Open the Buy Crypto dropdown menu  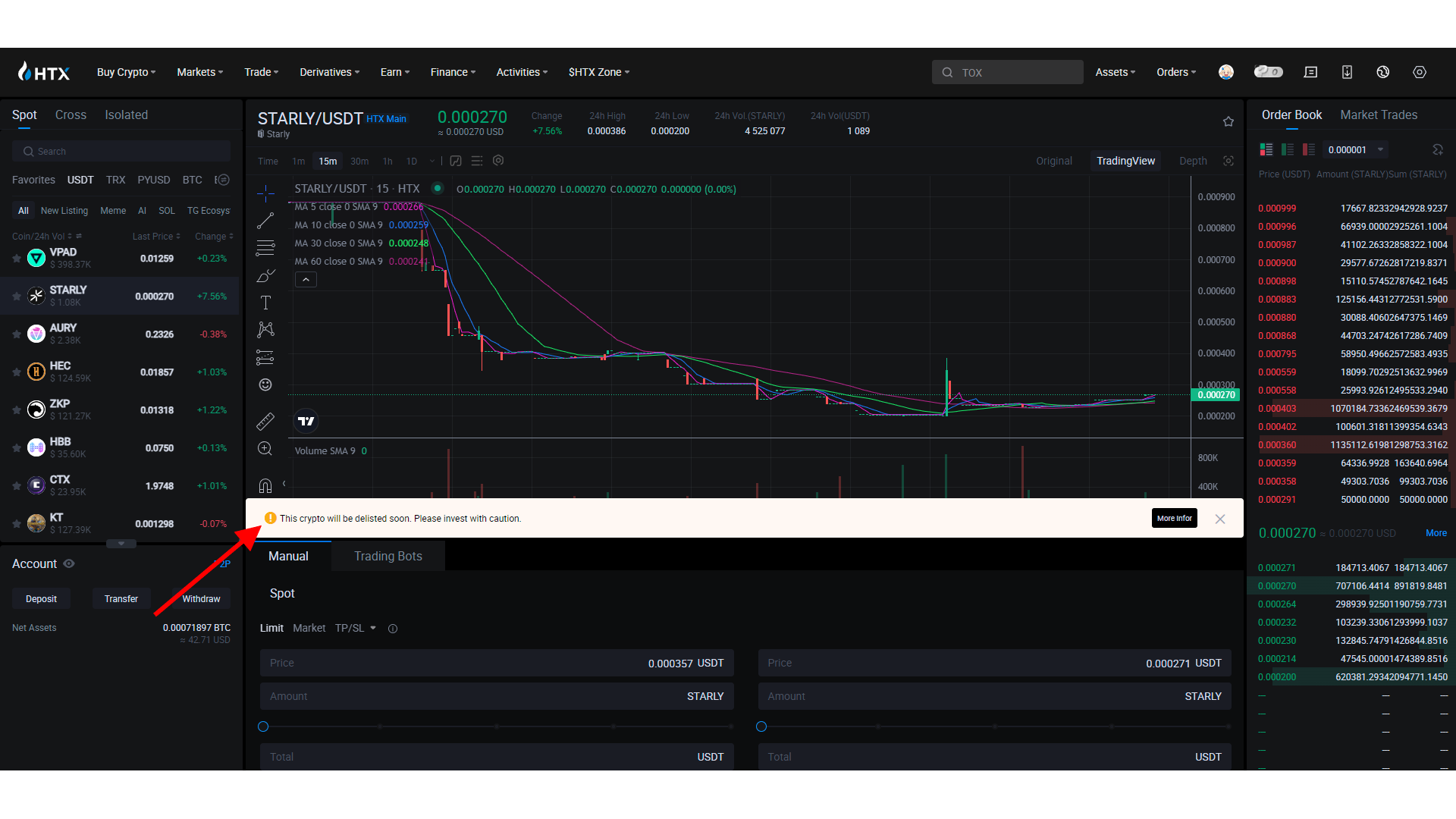coord(126,72)
